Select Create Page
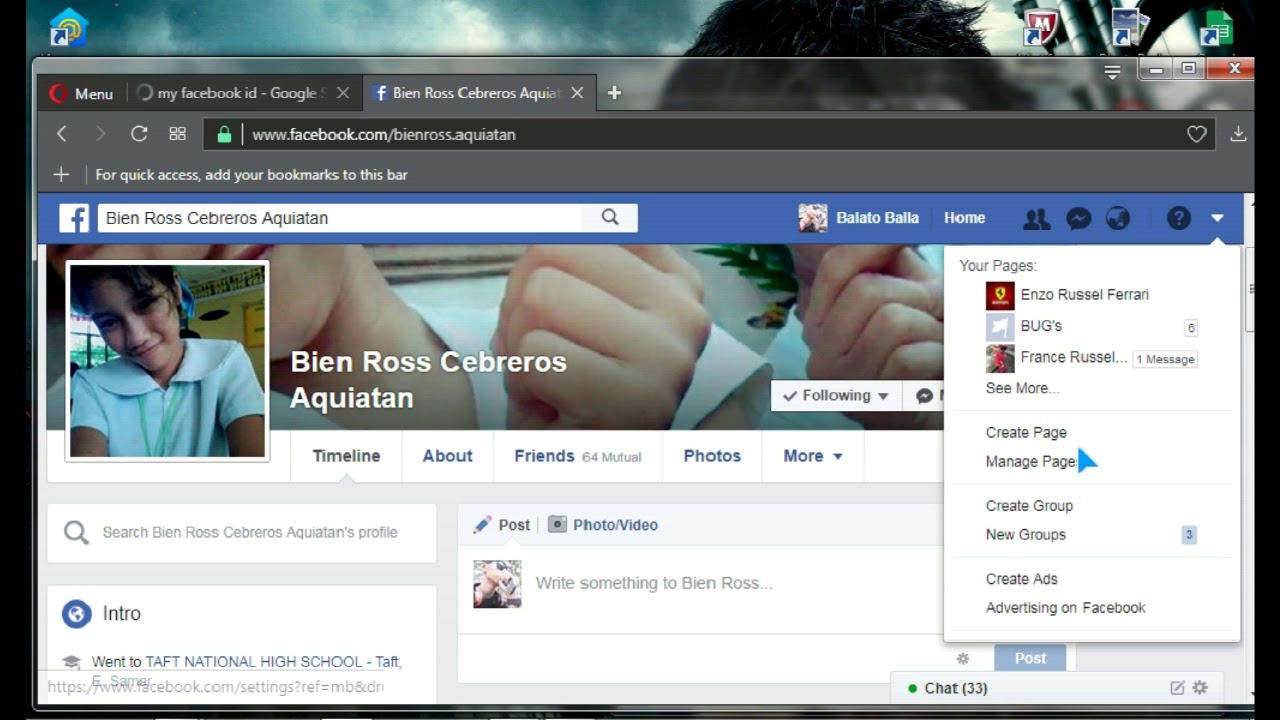 click(1026, 432)
